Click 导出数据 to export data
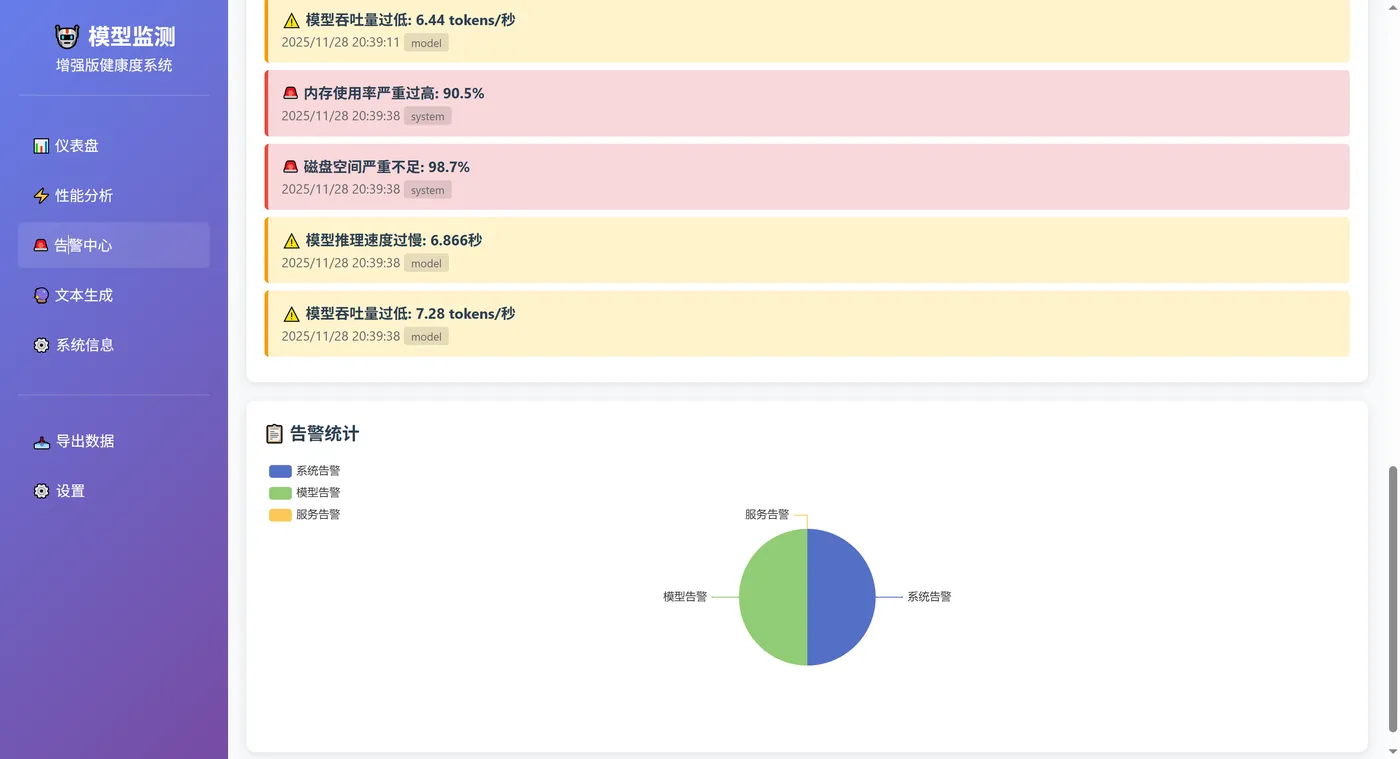Screen dimensions: 1400x759 (87, 441)
